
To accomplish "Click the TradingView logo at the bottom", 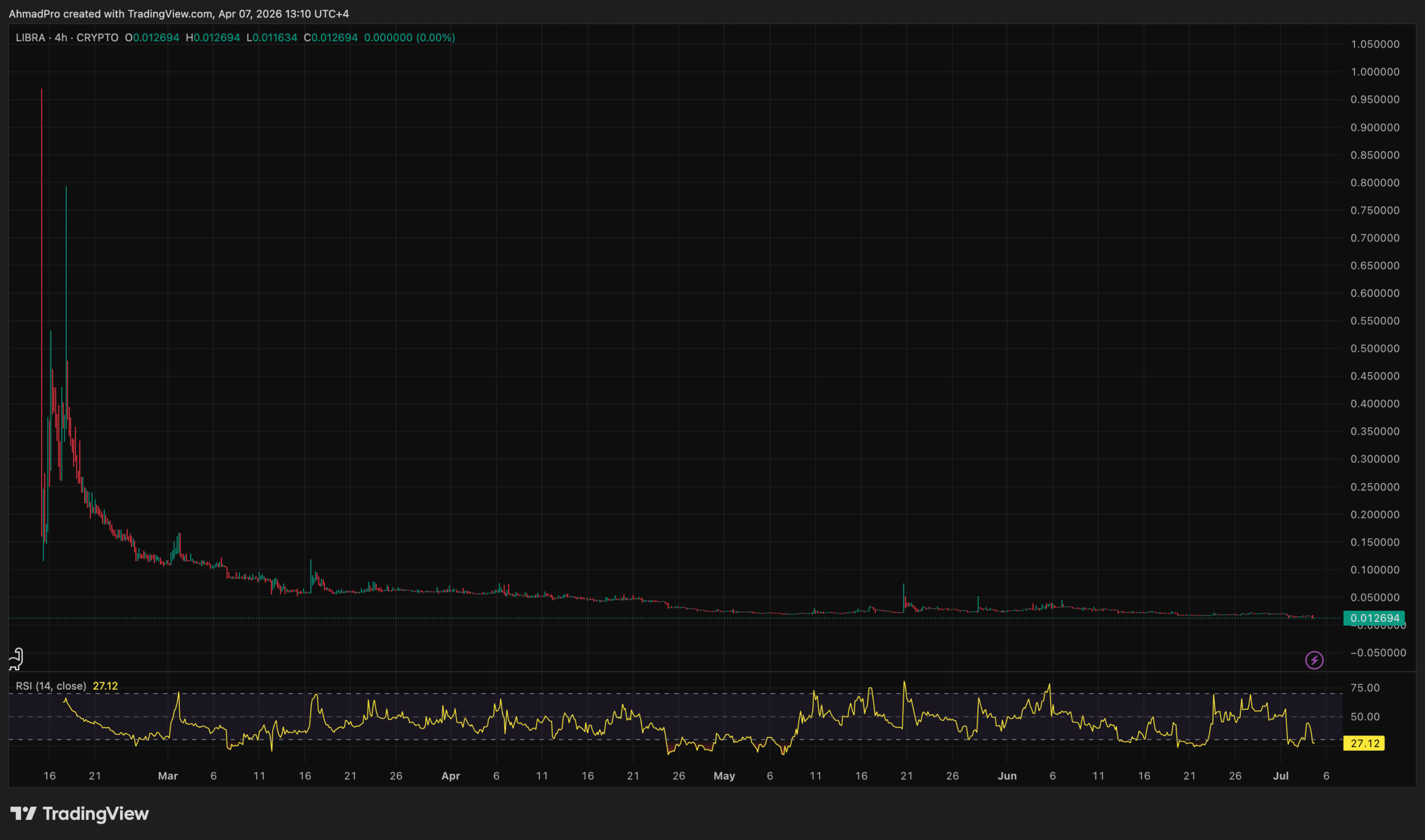I will coord(80,813).
